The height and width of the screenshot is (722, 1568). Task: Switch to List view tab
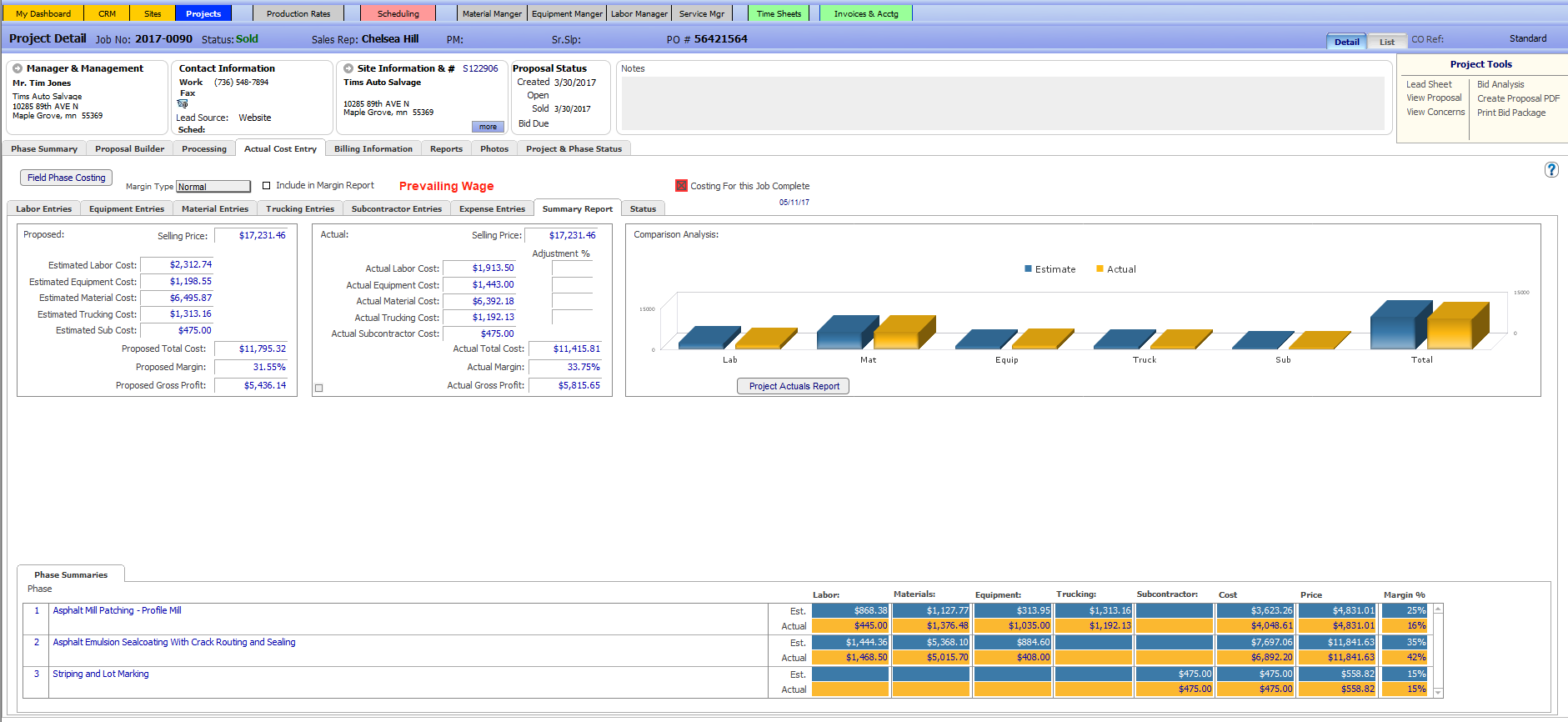1387,42
